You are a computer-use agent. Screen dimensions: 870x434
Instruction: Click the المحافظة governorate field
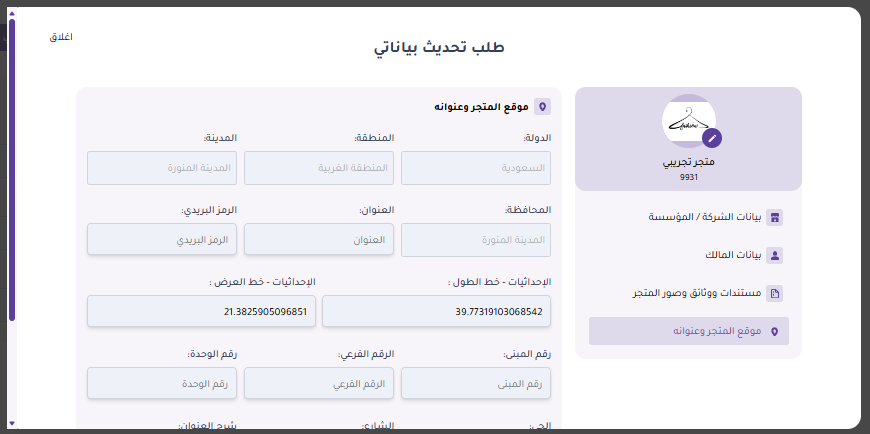476,240
